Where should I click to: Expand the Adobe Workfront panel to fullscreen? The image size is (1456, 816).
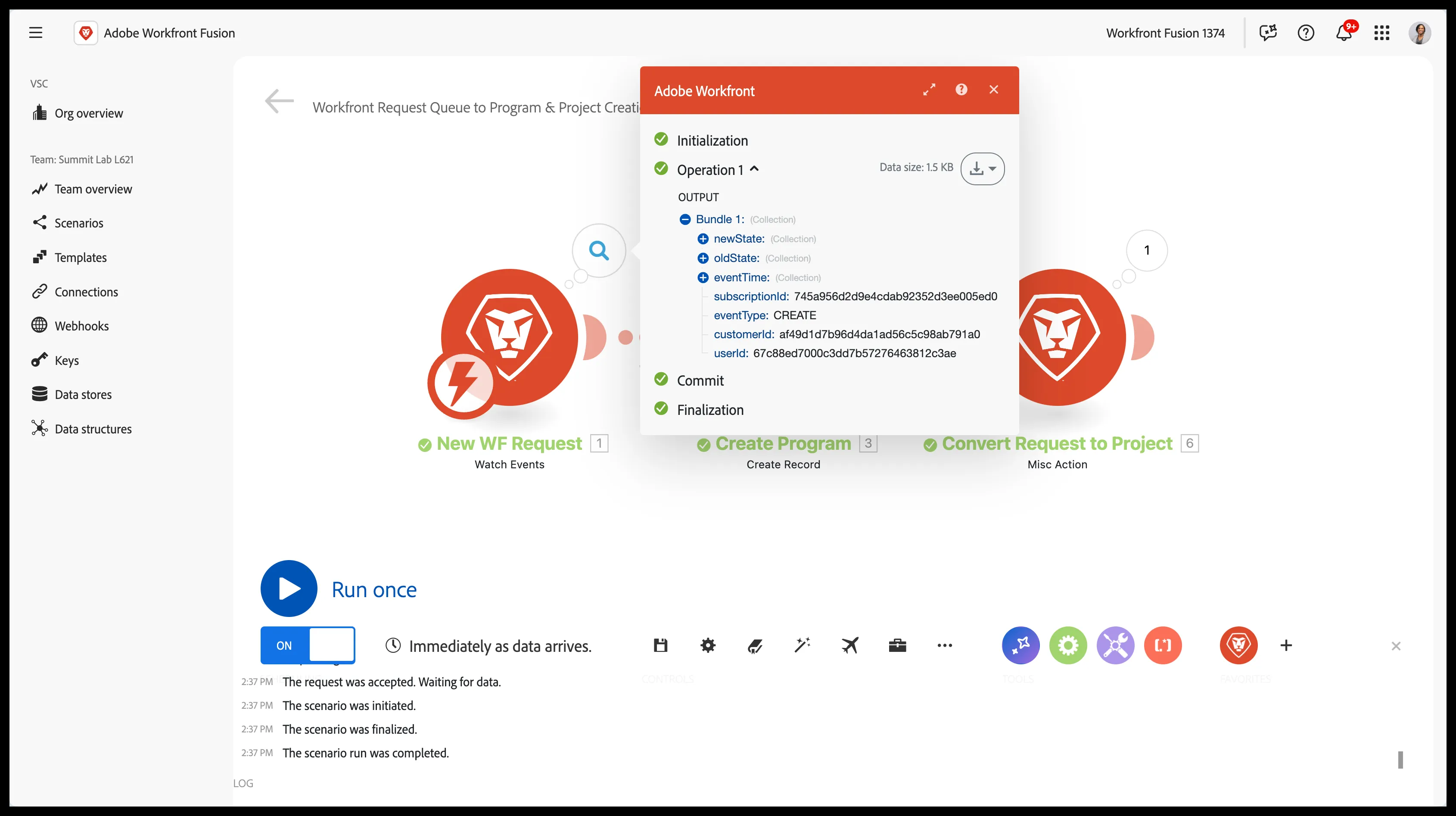929,89
